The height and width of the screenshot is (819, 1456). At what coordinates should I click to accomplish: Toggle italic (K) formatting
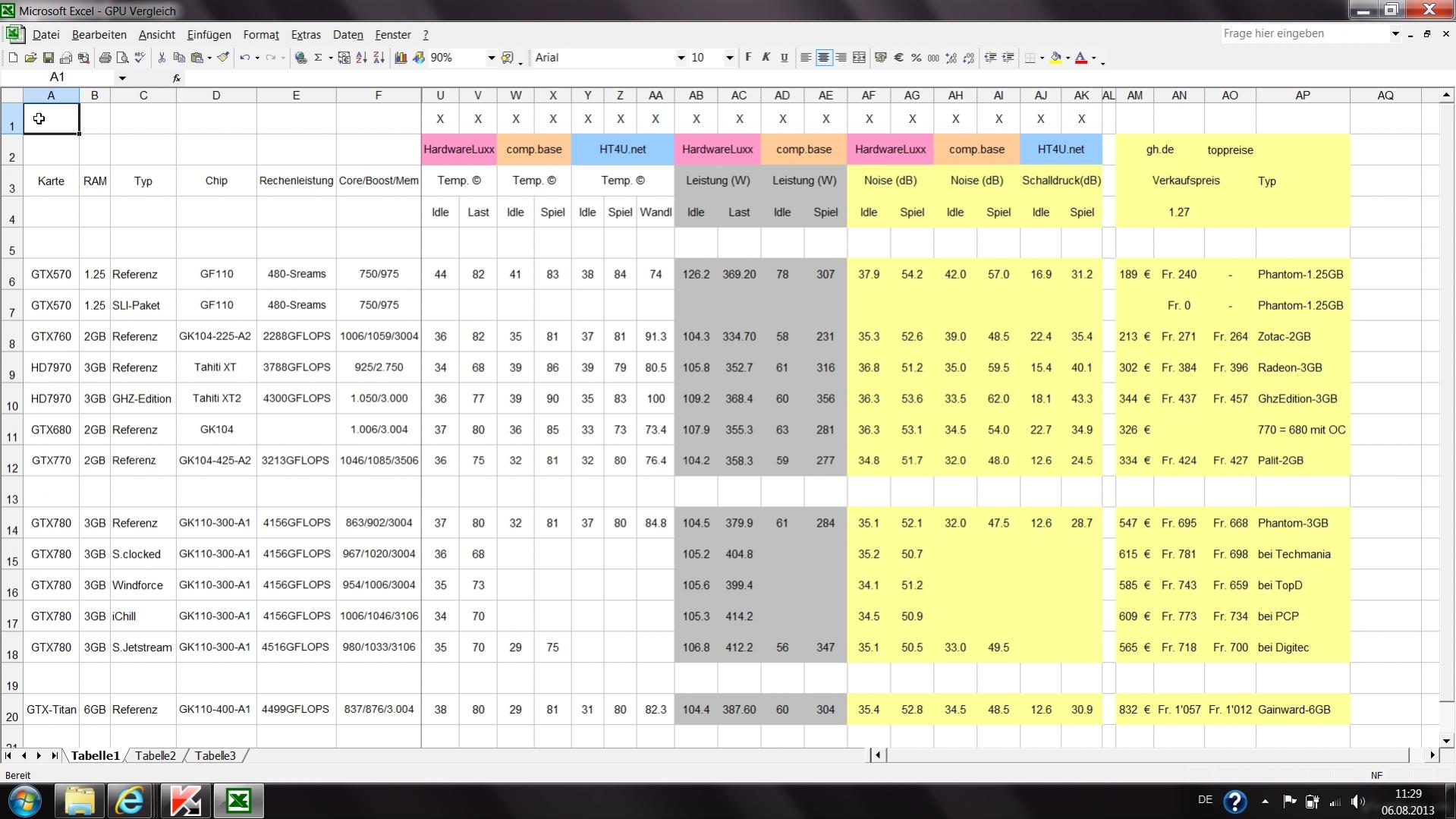[766, 58]
